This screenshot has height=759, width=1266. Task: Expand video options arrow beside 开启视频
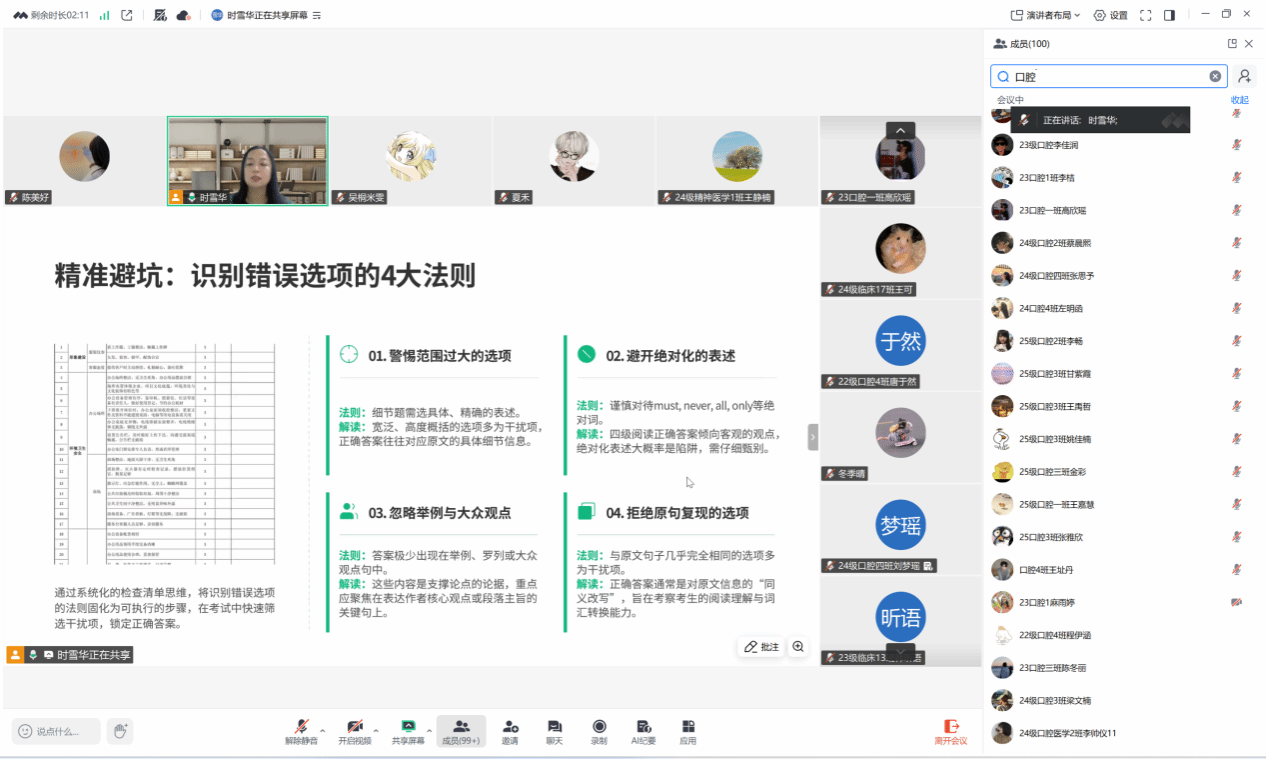point(376,728)
